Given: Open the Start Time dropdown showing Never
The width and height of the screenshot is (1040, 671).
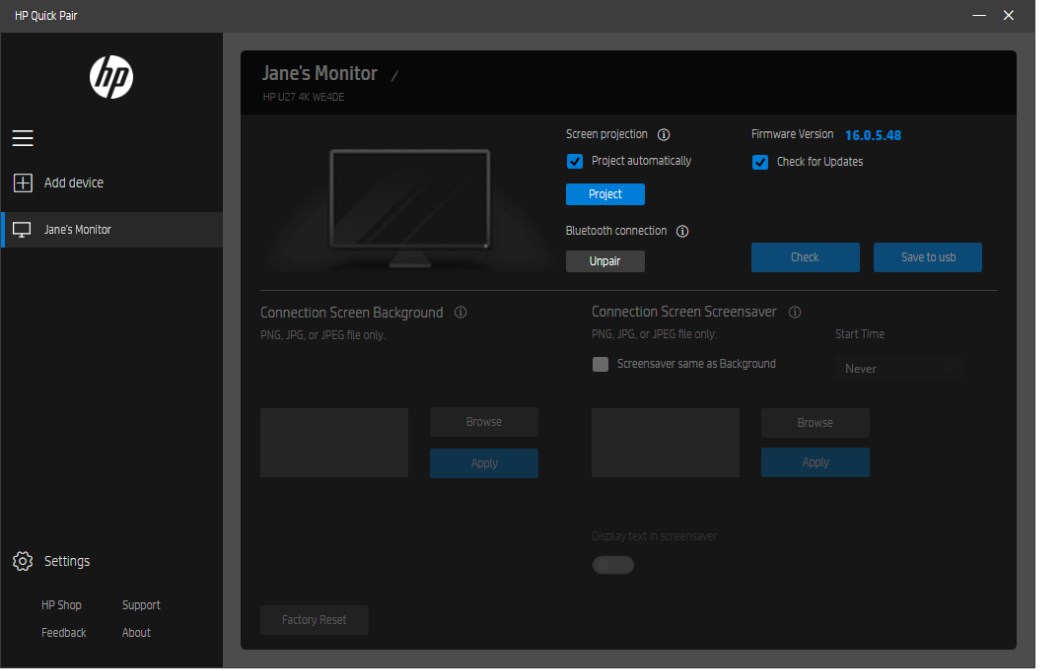Looking at the screenshot, I should click(x=900, y=369).
